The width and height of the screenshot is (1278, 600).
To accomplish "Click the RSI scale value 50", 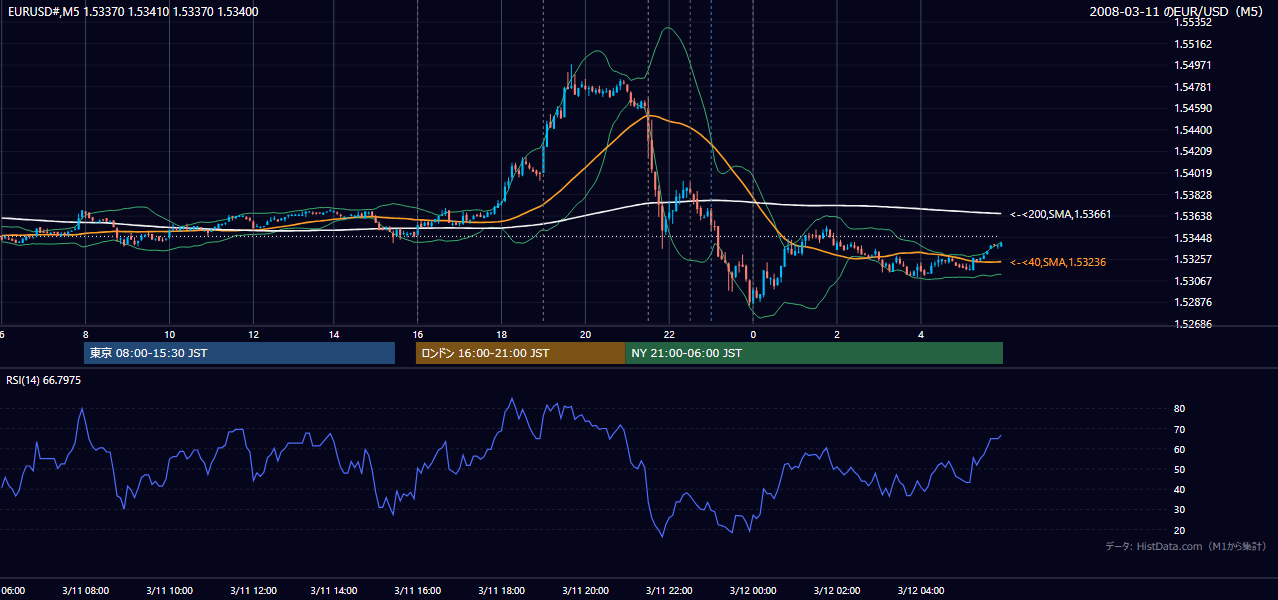I will click(x=1179, y=469).
